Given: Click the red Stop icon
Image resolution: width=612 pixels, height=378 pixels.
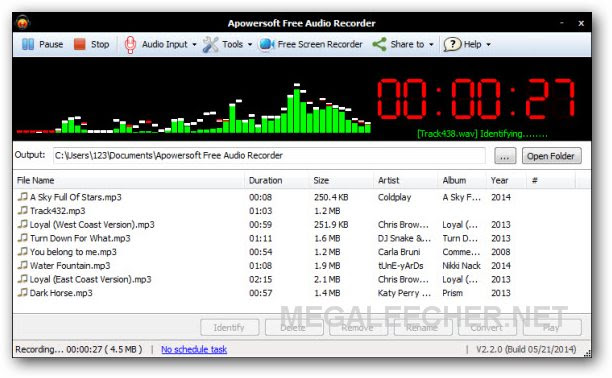Looking at the screenshot, I should pos(80,44).
